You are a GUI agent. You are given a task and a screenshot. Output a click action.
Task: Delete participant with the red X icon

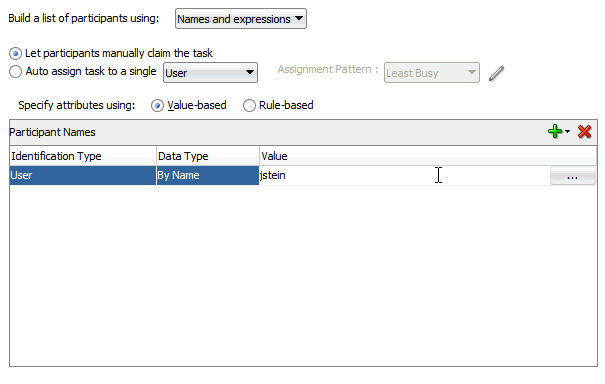(x=585, y=132)
